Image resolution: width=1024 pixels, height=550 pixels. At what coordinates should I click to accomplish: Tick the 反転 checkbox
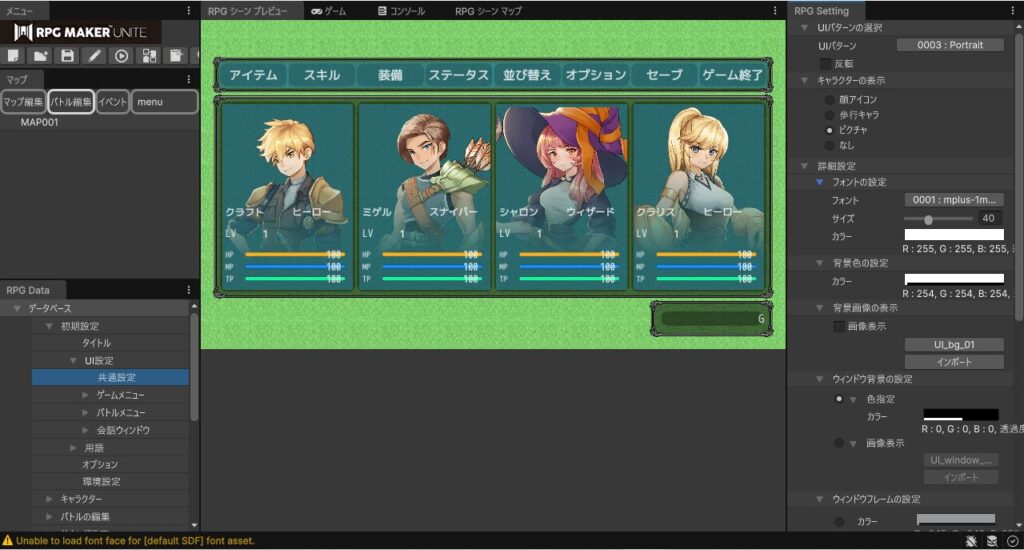pyautogui.click(x=825, y=63)
